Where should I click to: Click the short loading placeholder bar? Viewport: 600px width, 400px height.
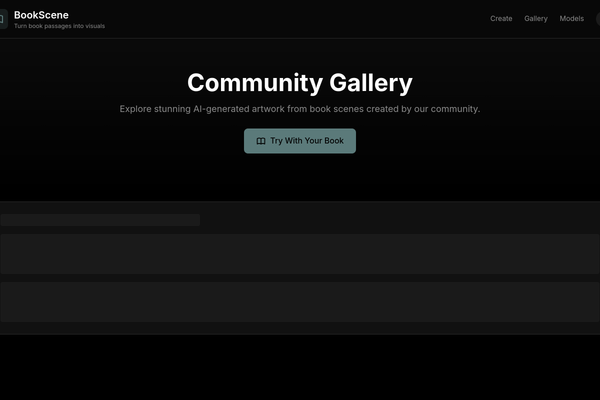pyautogui.click(x=100, y=219)
